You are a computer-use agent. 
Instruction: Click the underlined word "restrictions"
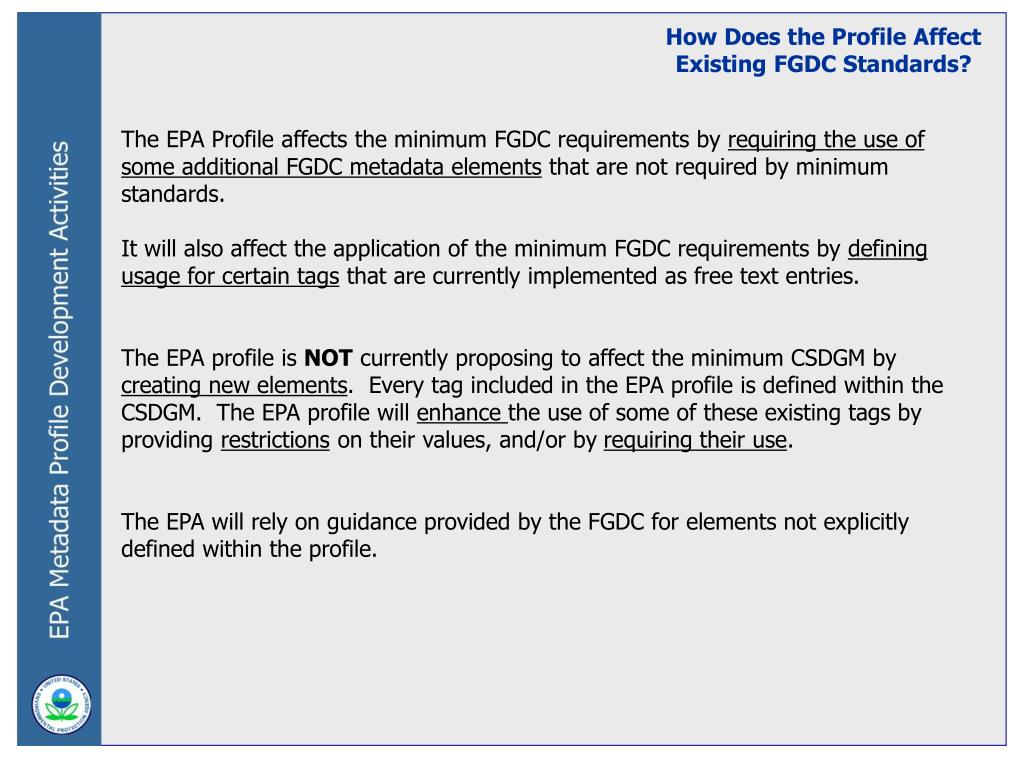[275, 441]
